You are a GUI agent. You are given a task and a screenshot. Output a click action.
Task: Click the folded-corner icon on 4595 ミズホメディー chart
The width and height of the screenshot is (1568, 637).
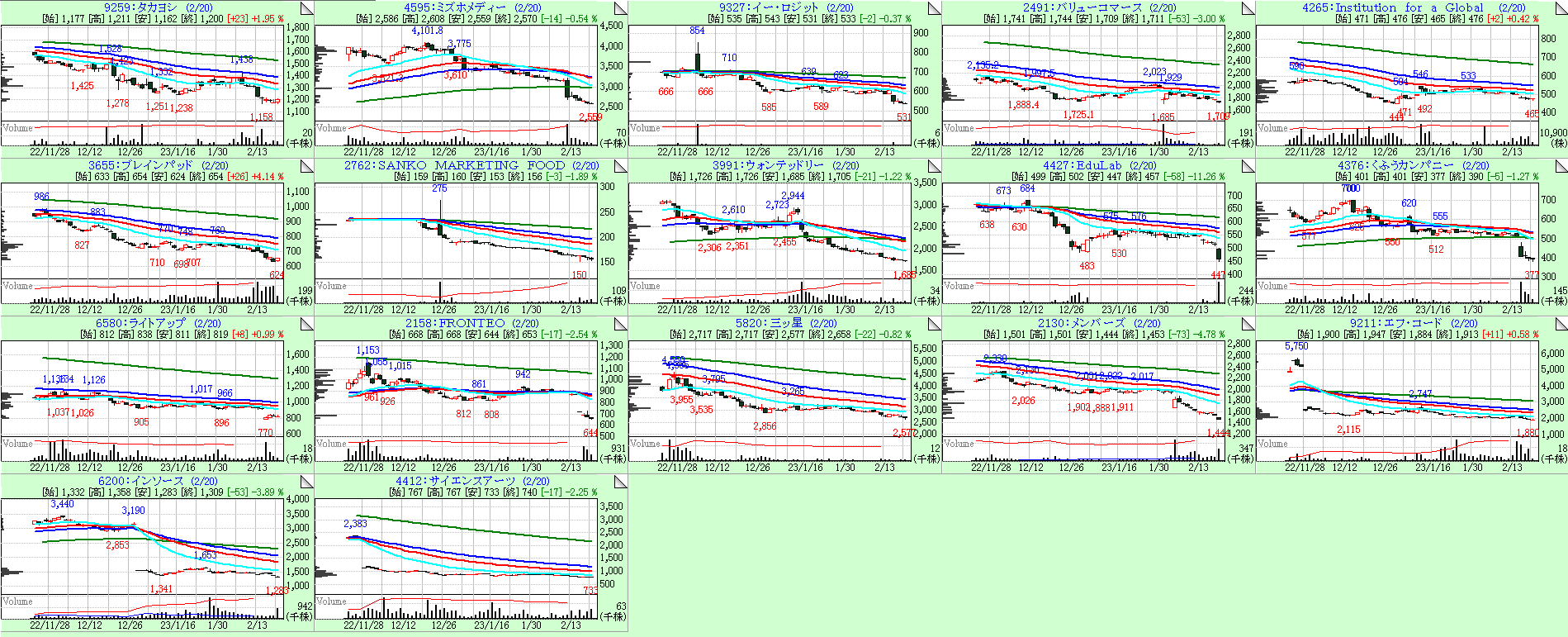(620, 8)
